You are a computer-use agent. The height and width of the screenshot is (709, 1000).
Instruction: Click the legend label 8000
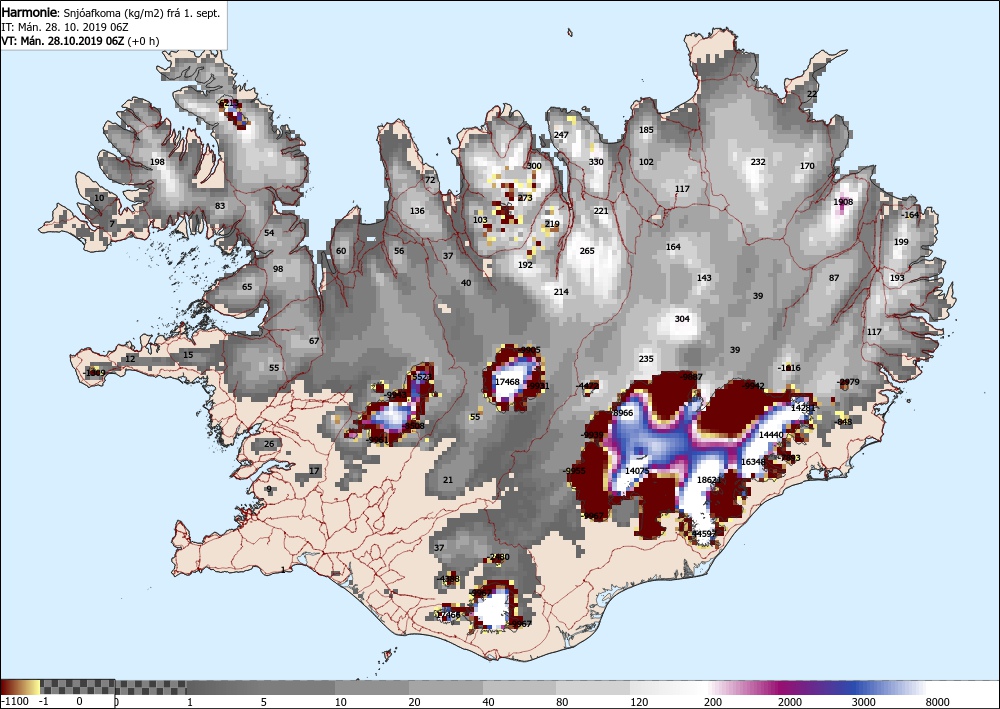[937, 702]
